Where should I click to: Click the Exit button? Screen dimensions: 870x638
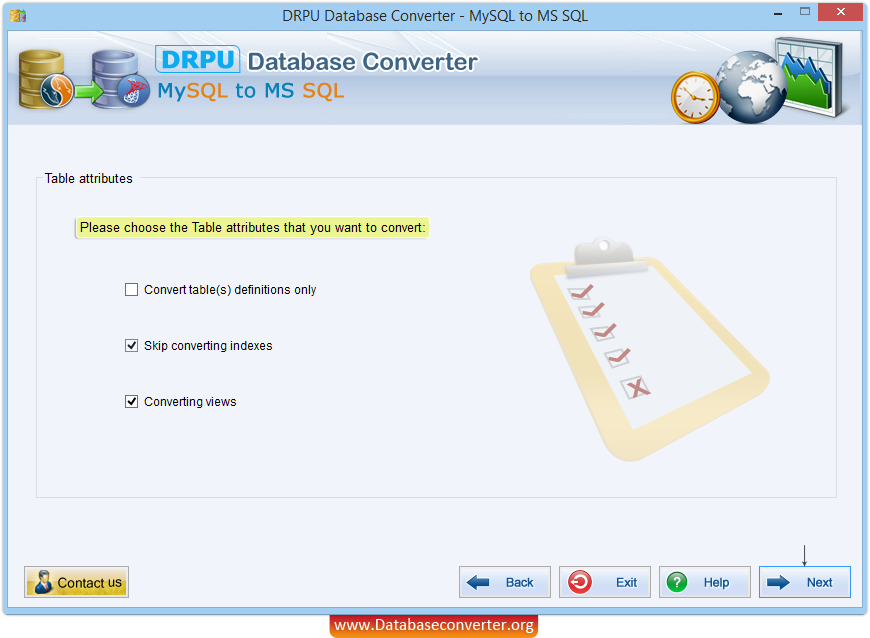click(x=604, y=582)
